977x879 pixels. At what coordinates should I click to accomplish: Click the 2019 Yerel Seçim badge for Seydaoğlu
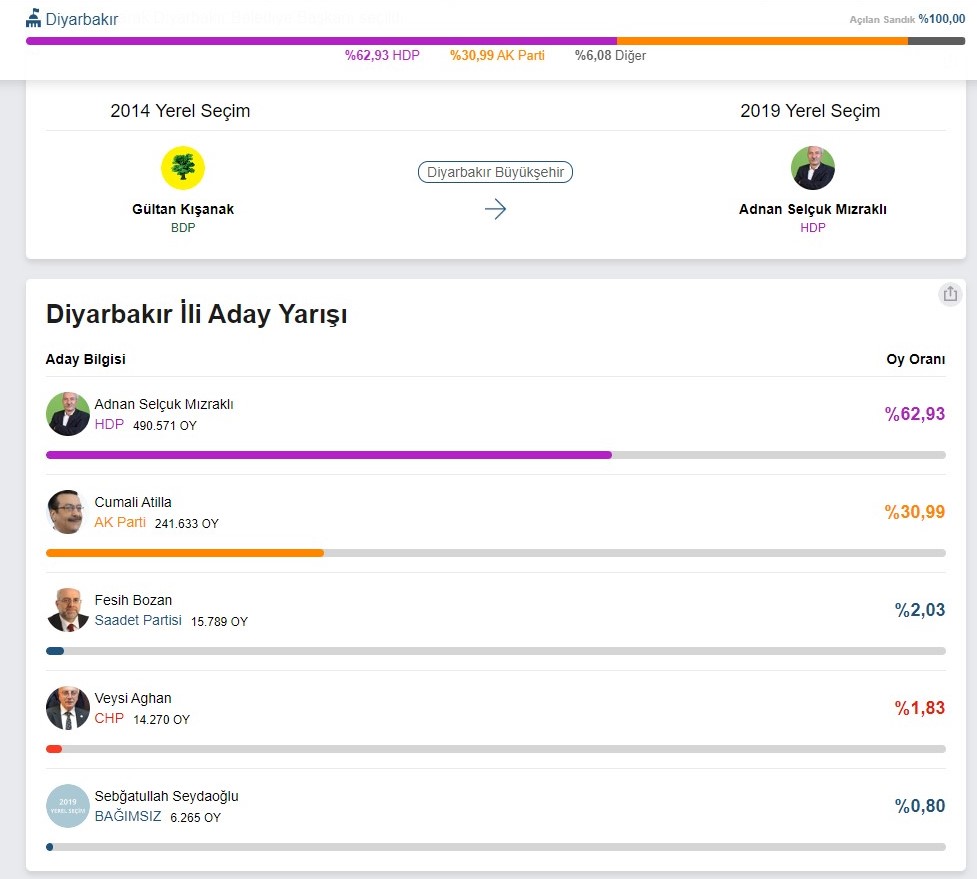[x=66, y=806]
